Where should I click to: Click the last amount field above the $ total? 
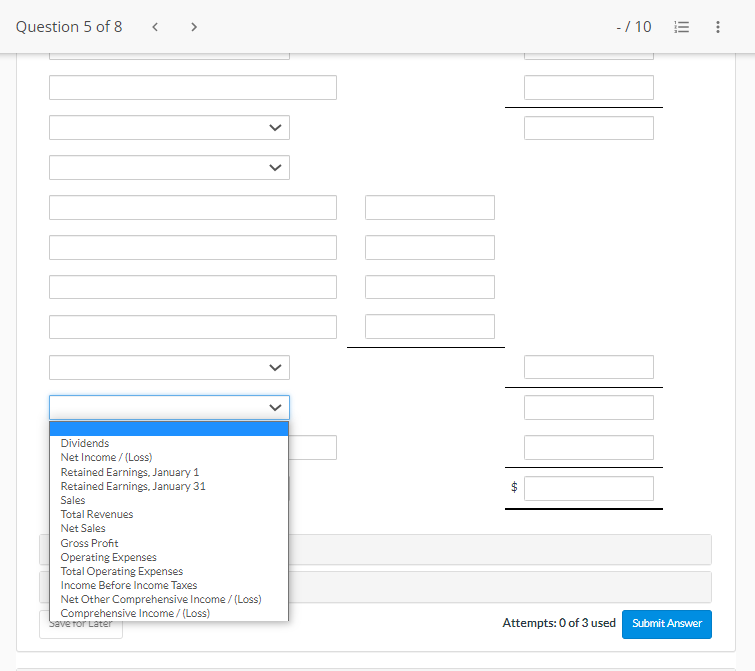(x=588, y=448)
